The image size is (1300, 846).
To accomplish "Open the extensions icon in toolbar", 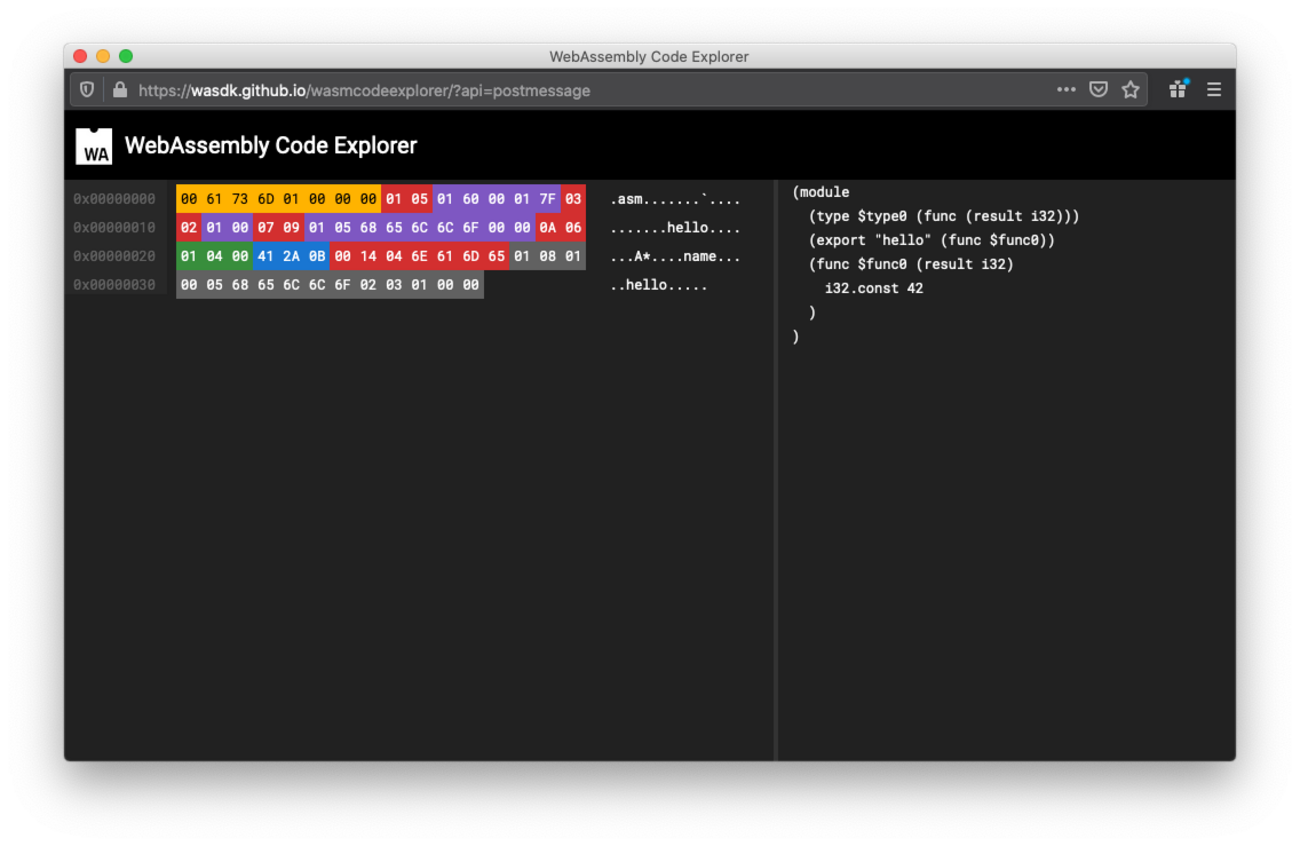I will point(1178,89).
